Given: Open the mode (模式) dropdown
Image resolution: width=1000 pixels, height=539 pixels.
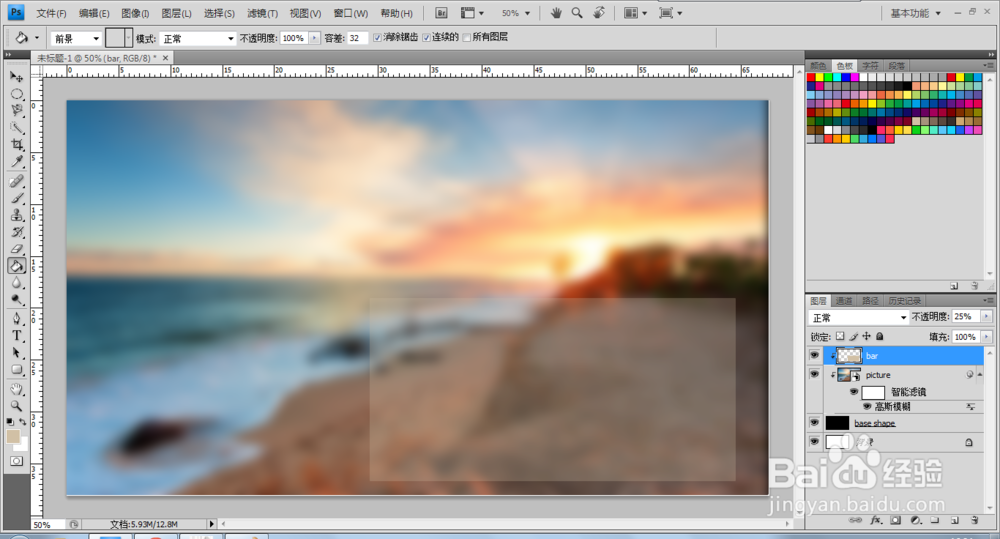Looking at the screenshot, I should coord(198,38).
